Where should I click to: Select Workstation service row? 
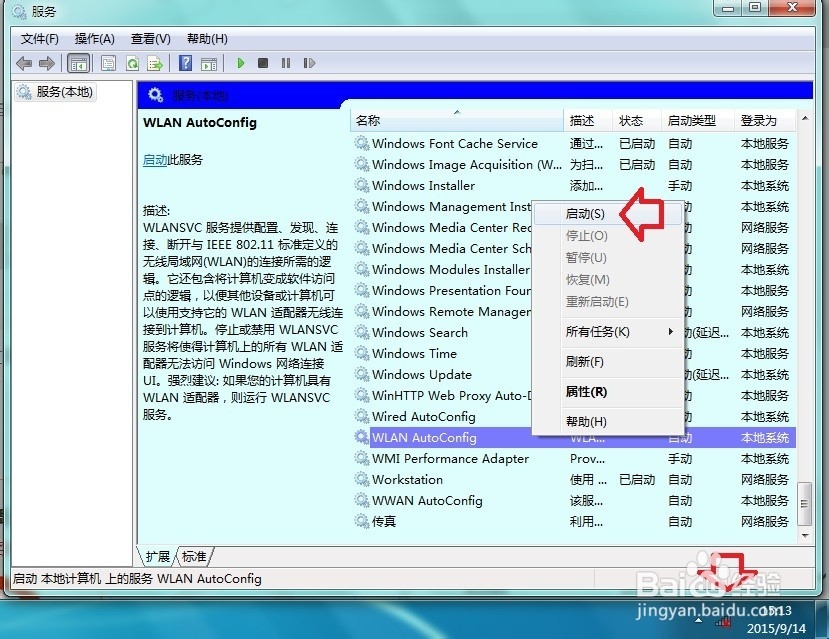pos(574,480)
